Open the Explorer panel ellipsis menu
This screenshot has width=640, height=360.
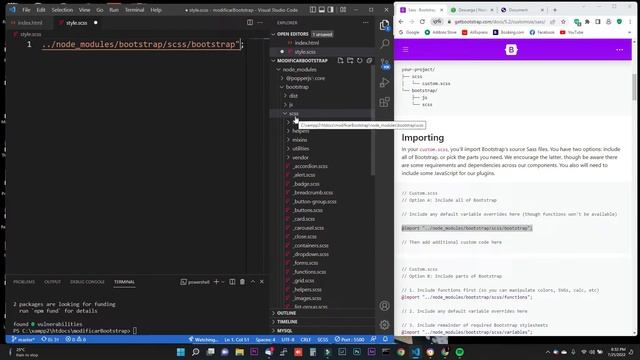coord(365,22)
